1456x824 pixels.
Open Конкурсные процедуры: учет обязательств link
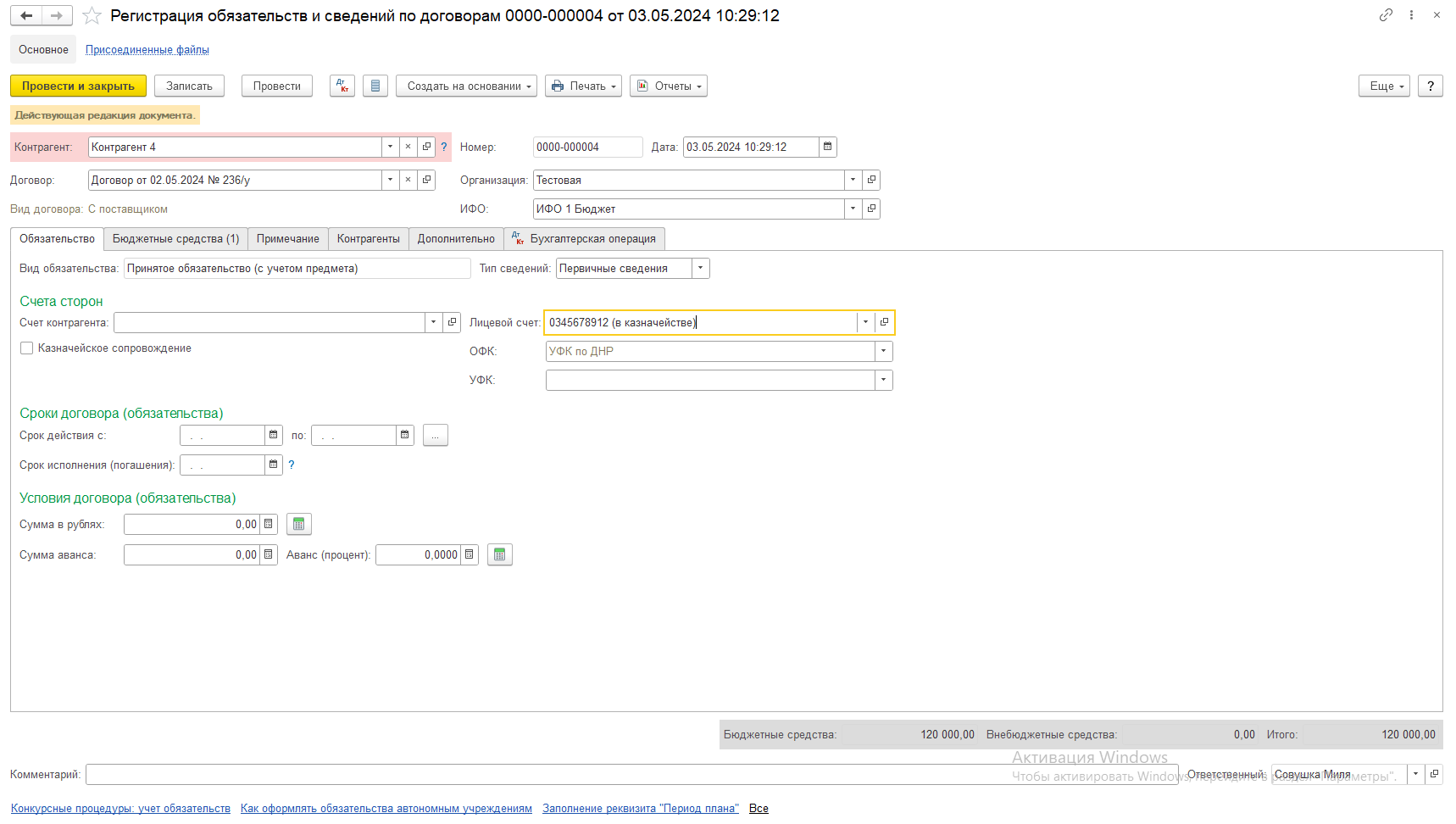[120, 809]
